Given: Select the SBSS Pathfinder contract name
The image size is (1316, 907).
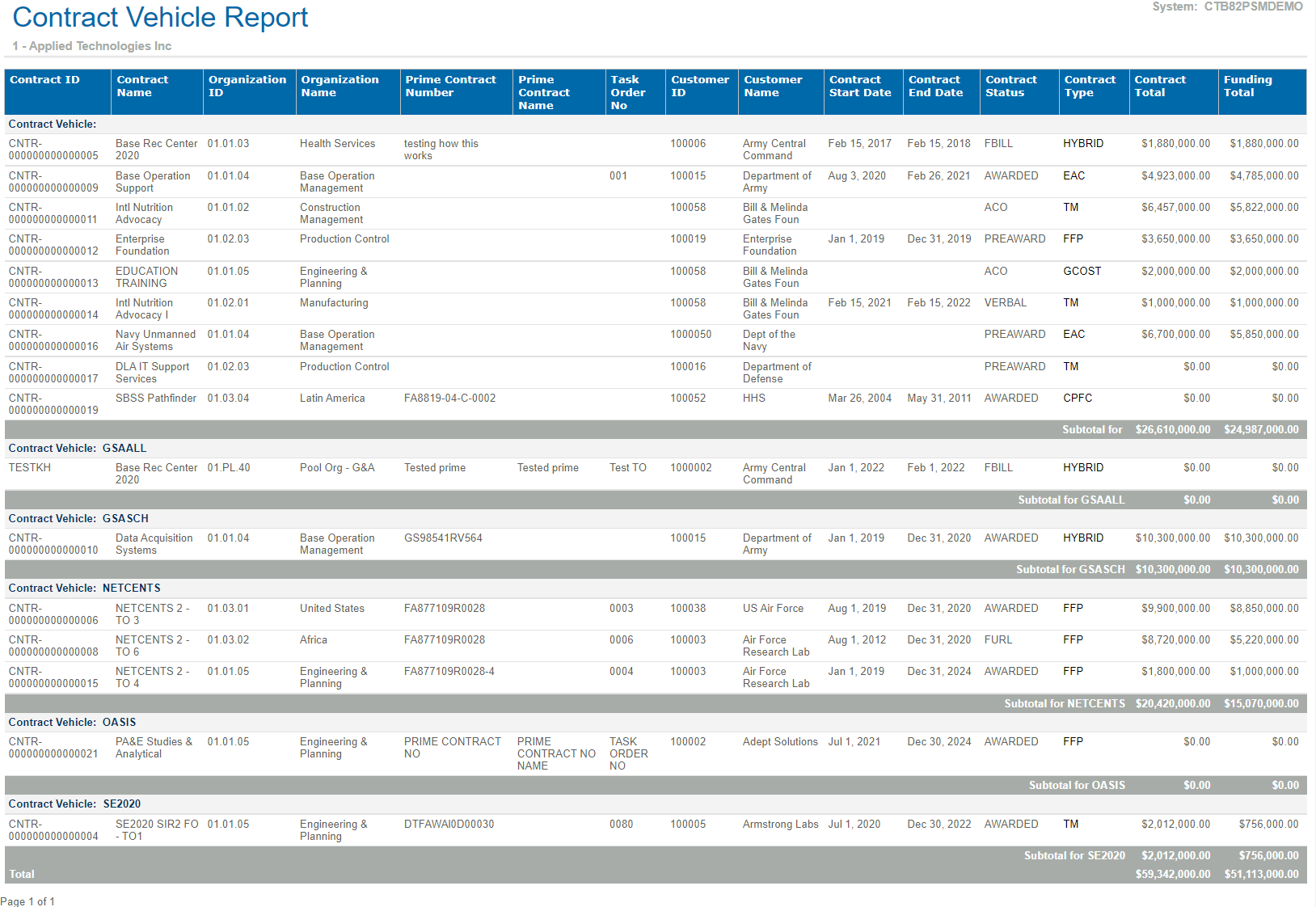Looking at the screenshot, I should pyautogui.click(x=156, y=398).
